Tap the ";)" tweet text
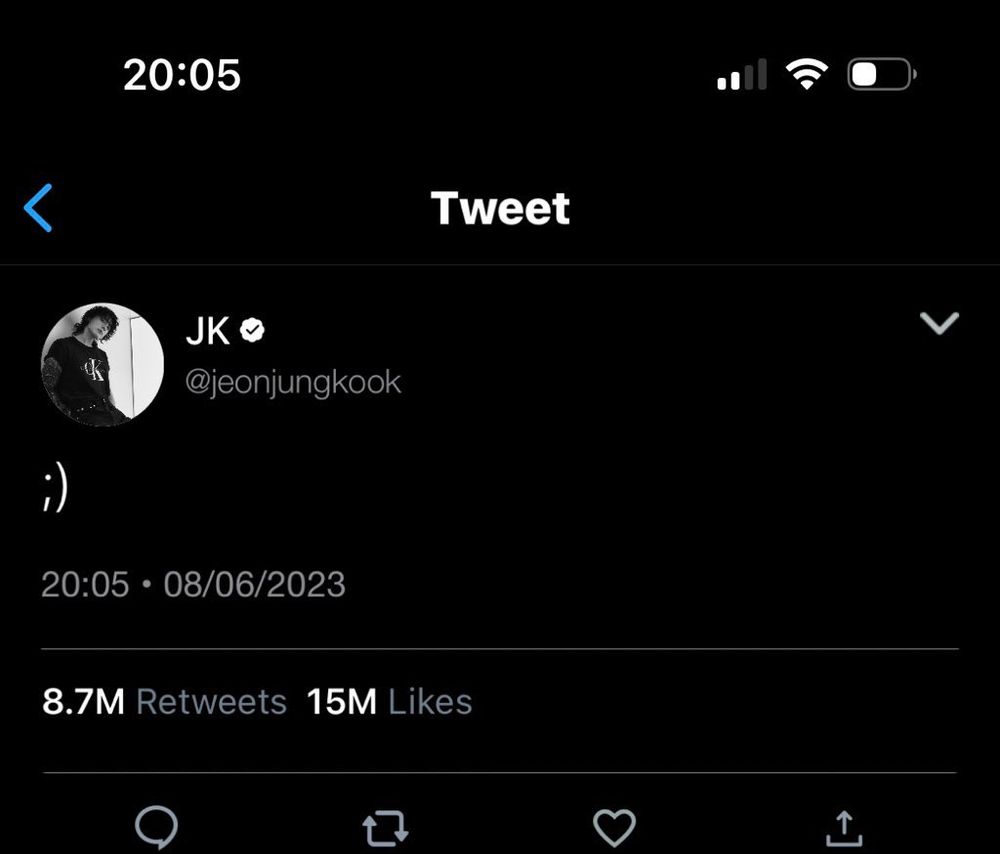The height and width of the screenshot is (854, 1000). coord(55,492)
